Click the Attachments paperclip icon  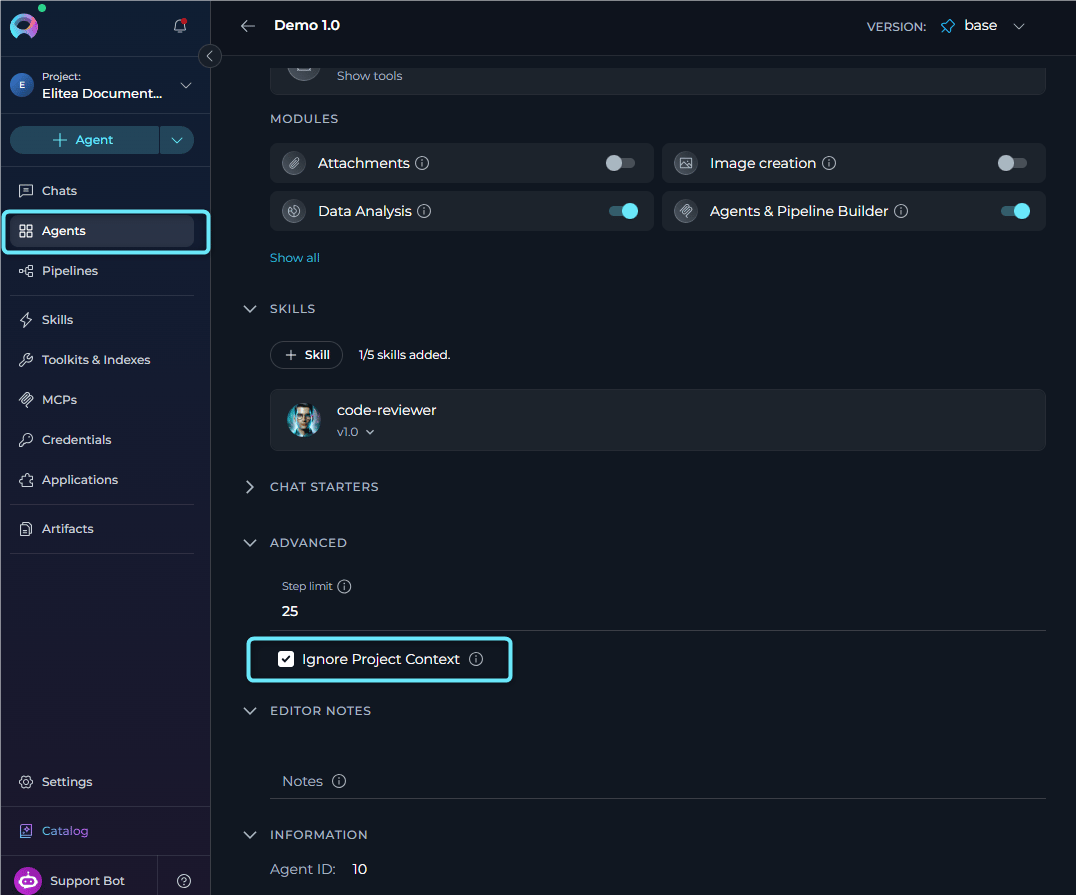(294, 163)
